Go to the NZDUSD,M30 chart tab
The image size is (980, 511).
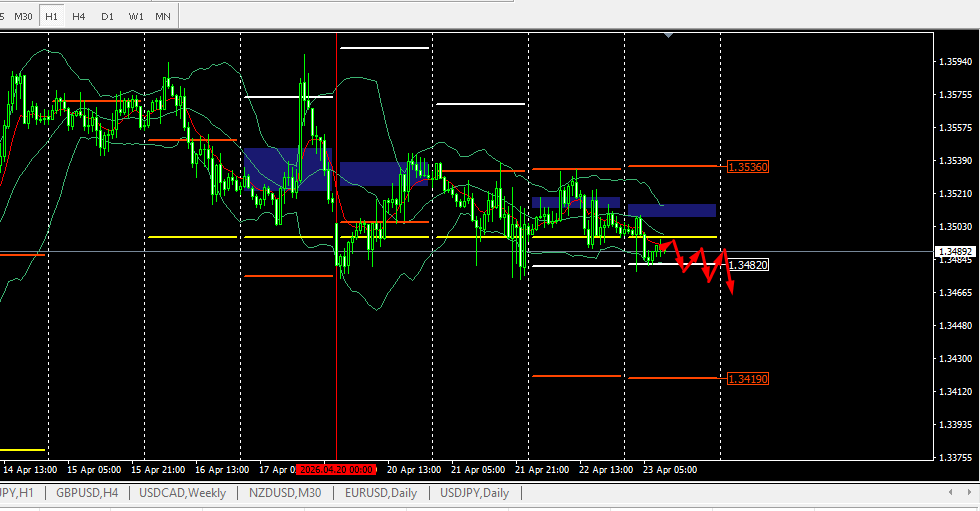pos(285,493)
